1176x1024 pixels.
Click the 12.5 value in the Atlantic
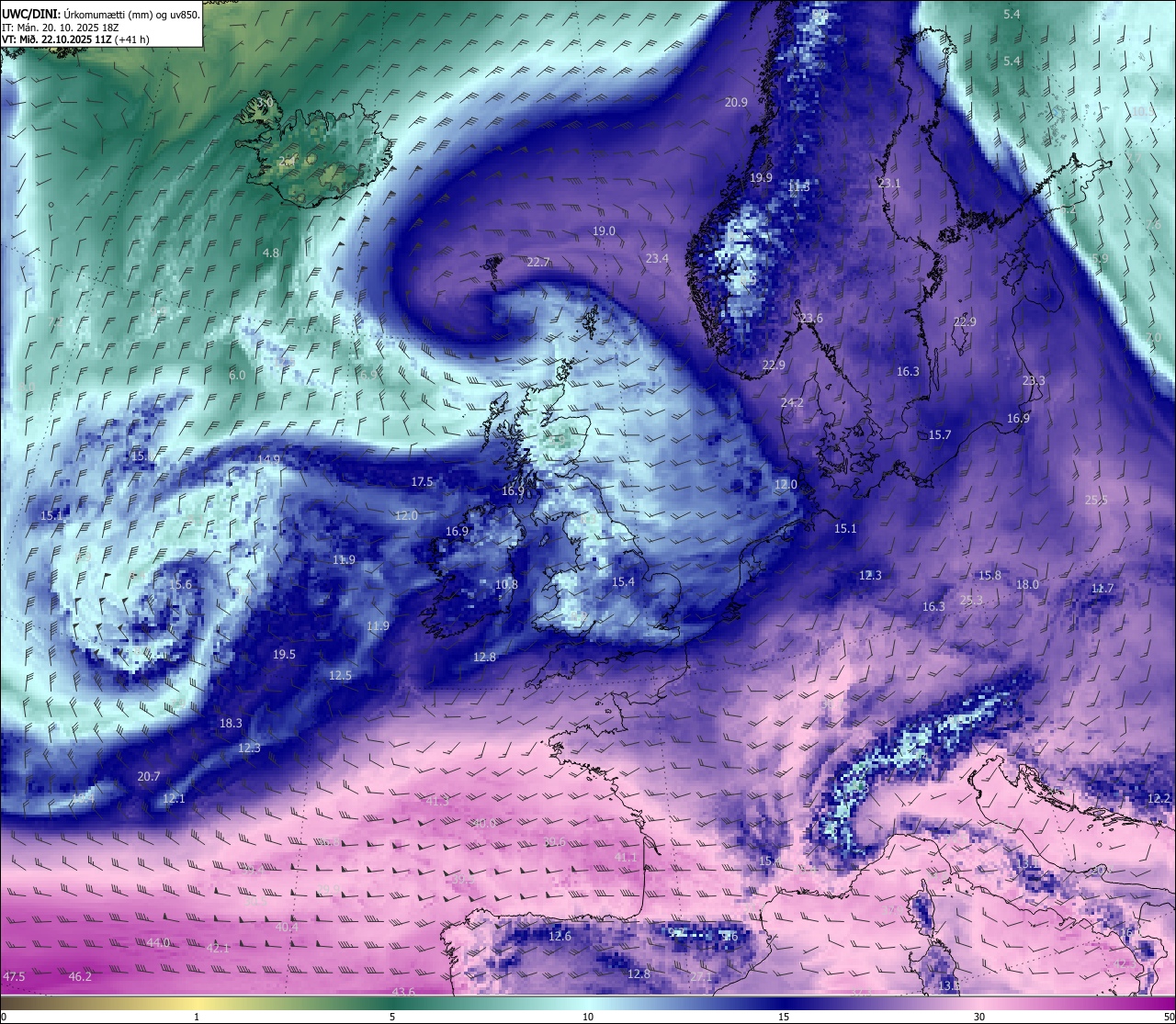point(340,676)
